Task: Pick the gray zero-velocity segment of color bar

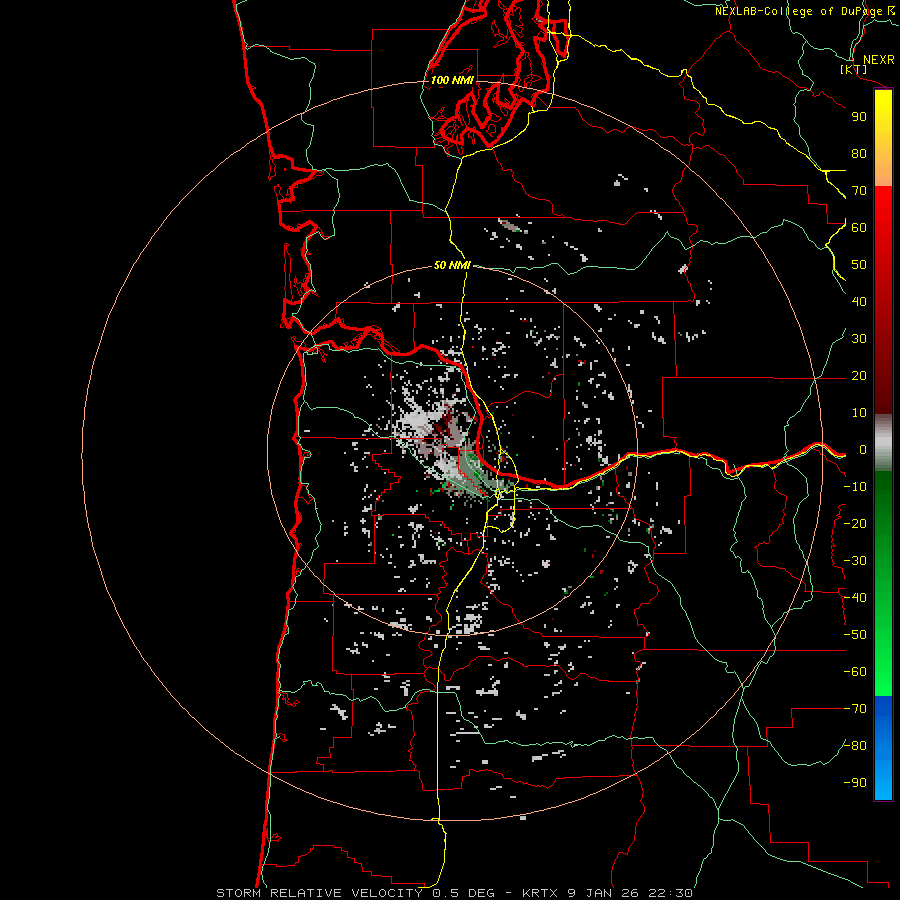Action: point(883,443)
